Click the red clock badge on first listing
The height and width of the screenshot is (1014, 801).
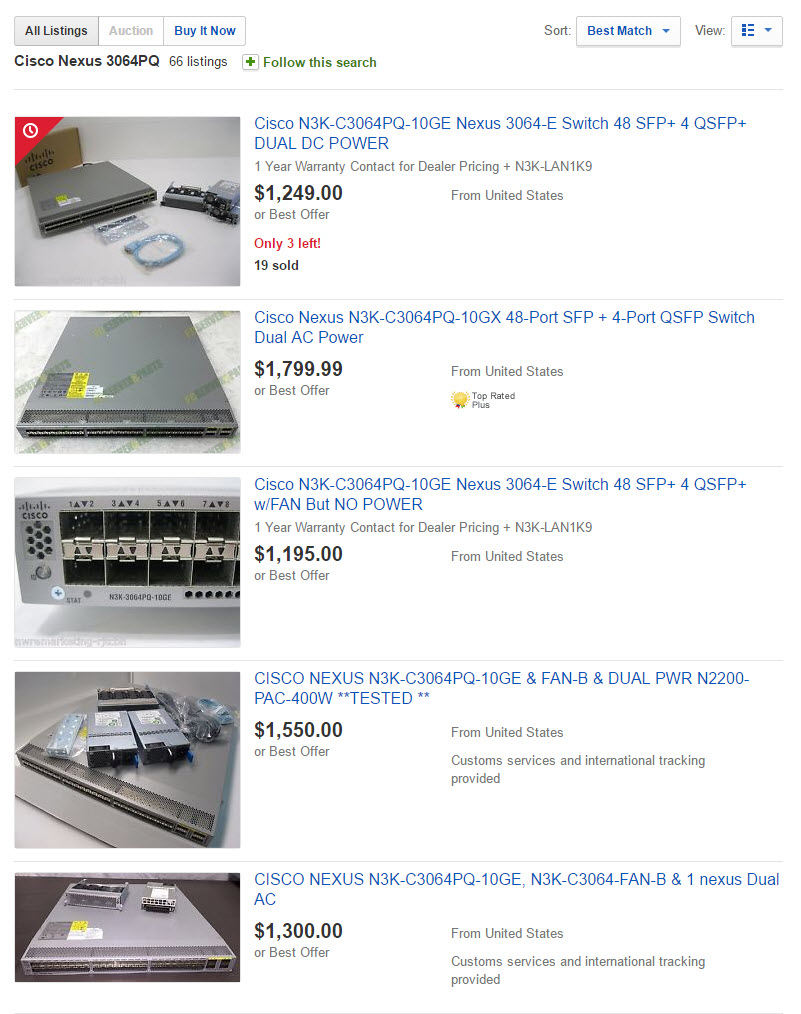(30, 131)
